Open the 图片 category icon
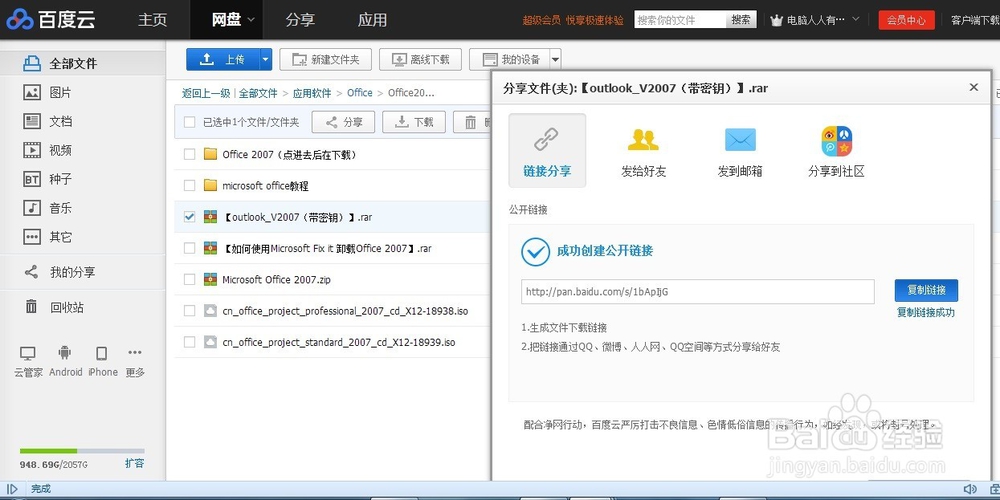Viewport: 1000px width, 500px height. [32, 92]
